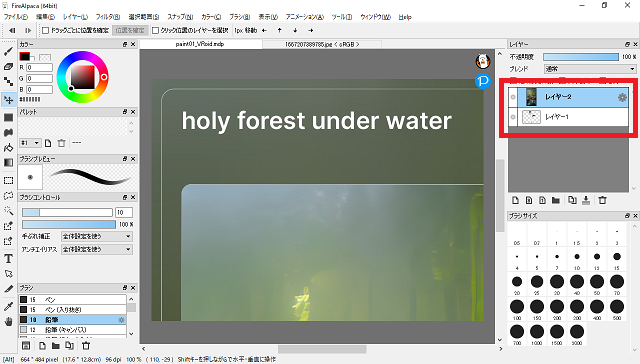Open the フィルタ menu
This screenshot has height=364, width=640.
tap(108, 17)
